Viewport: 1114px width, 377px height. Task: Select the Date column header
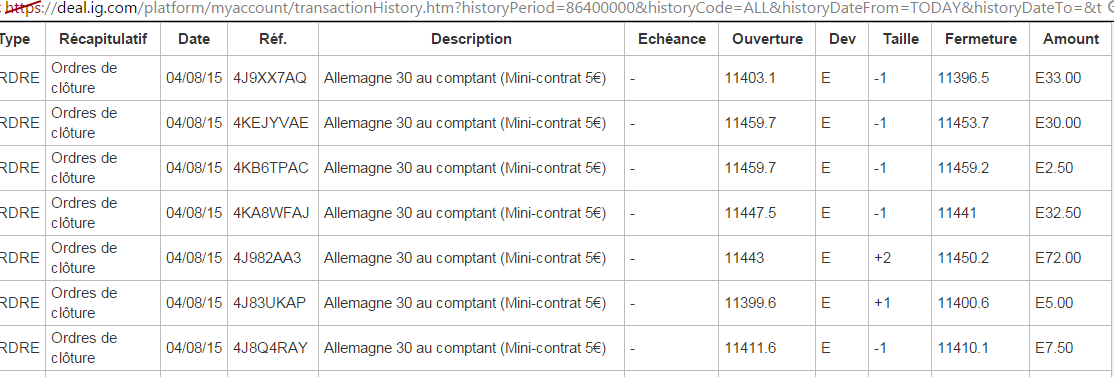[194, 39]
